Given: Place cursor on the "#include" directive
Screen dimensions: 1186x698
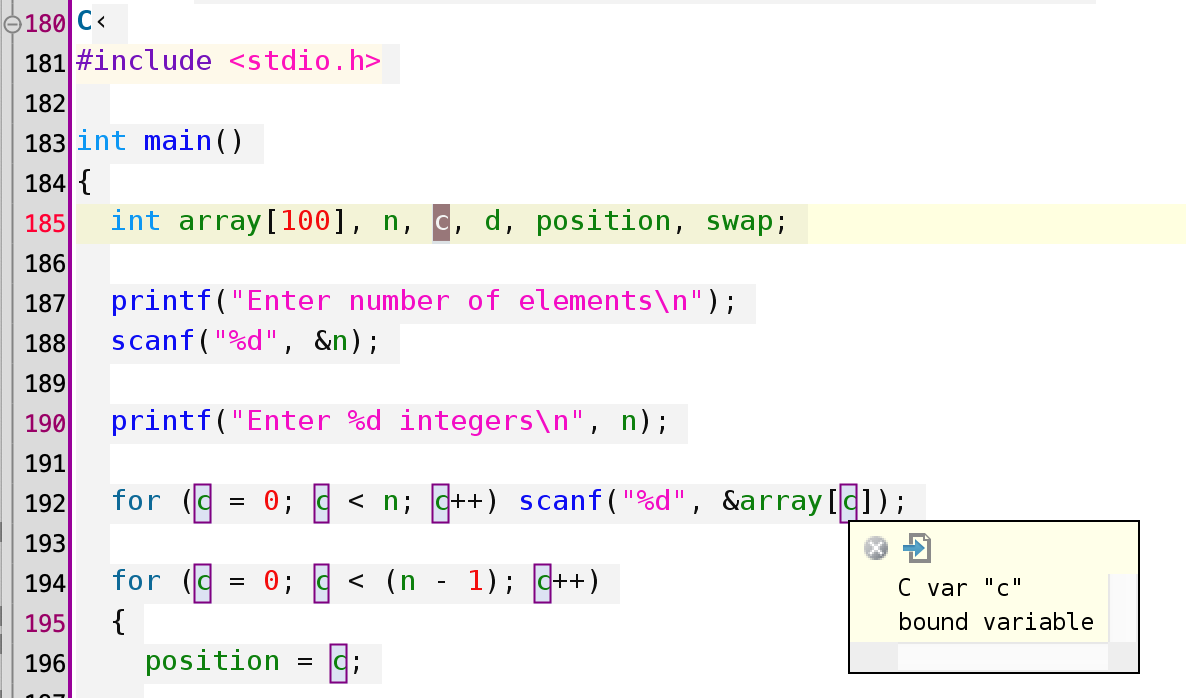Looking at the screenshot, I should [144, 60].
